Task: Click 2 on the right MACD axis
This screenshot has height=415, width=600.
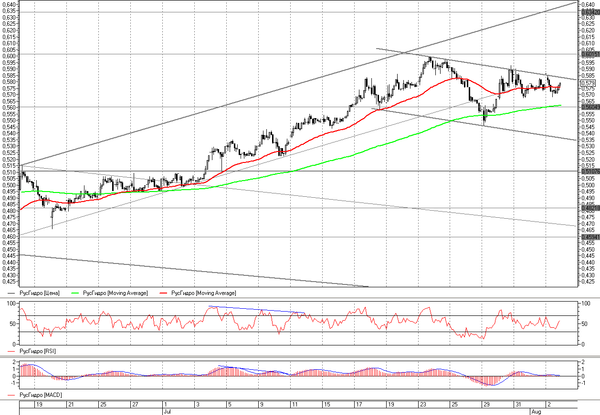Action: (x=583, y=362)
